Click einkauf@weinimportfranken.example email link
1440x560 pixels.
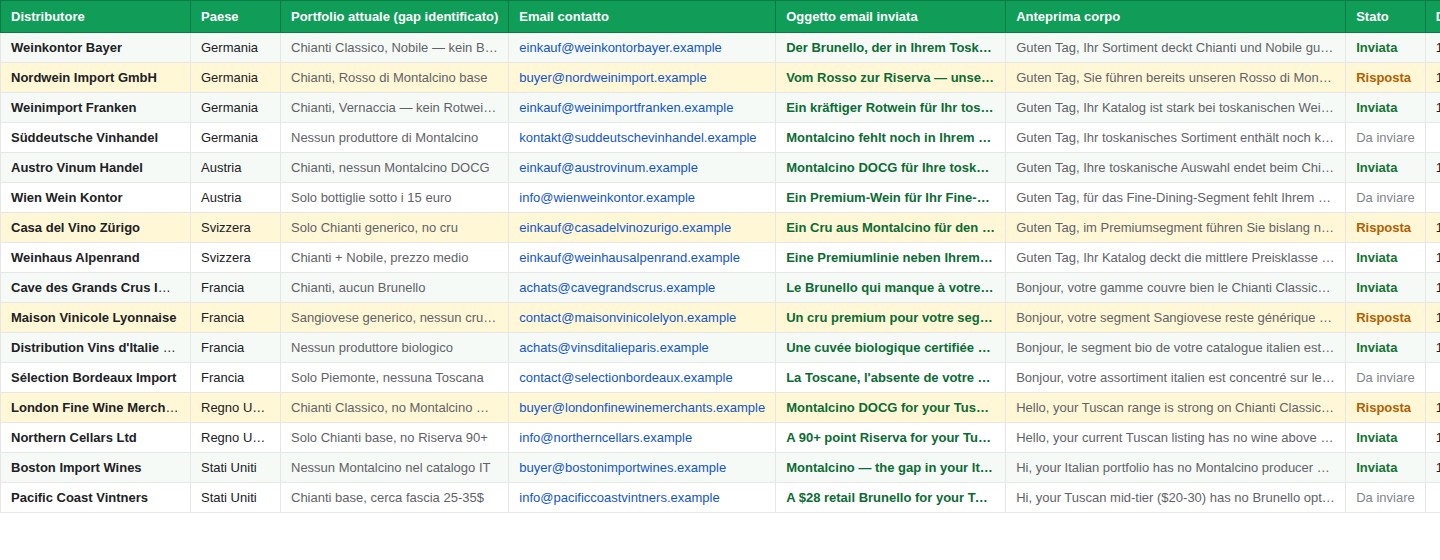[x=626, y=108]
